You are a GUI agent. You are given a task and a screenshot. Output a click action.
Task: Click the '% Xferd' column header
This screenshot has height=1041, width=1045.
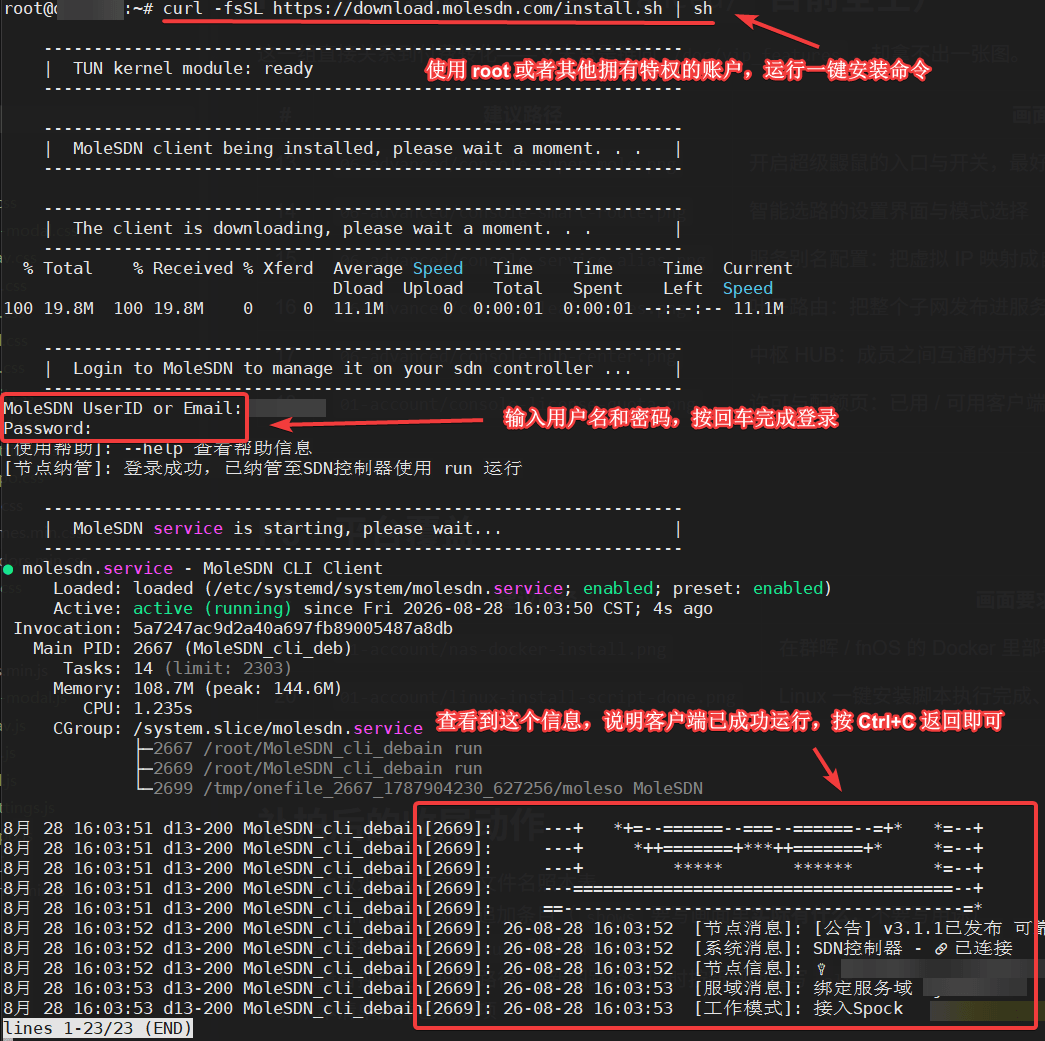(278, 269)
